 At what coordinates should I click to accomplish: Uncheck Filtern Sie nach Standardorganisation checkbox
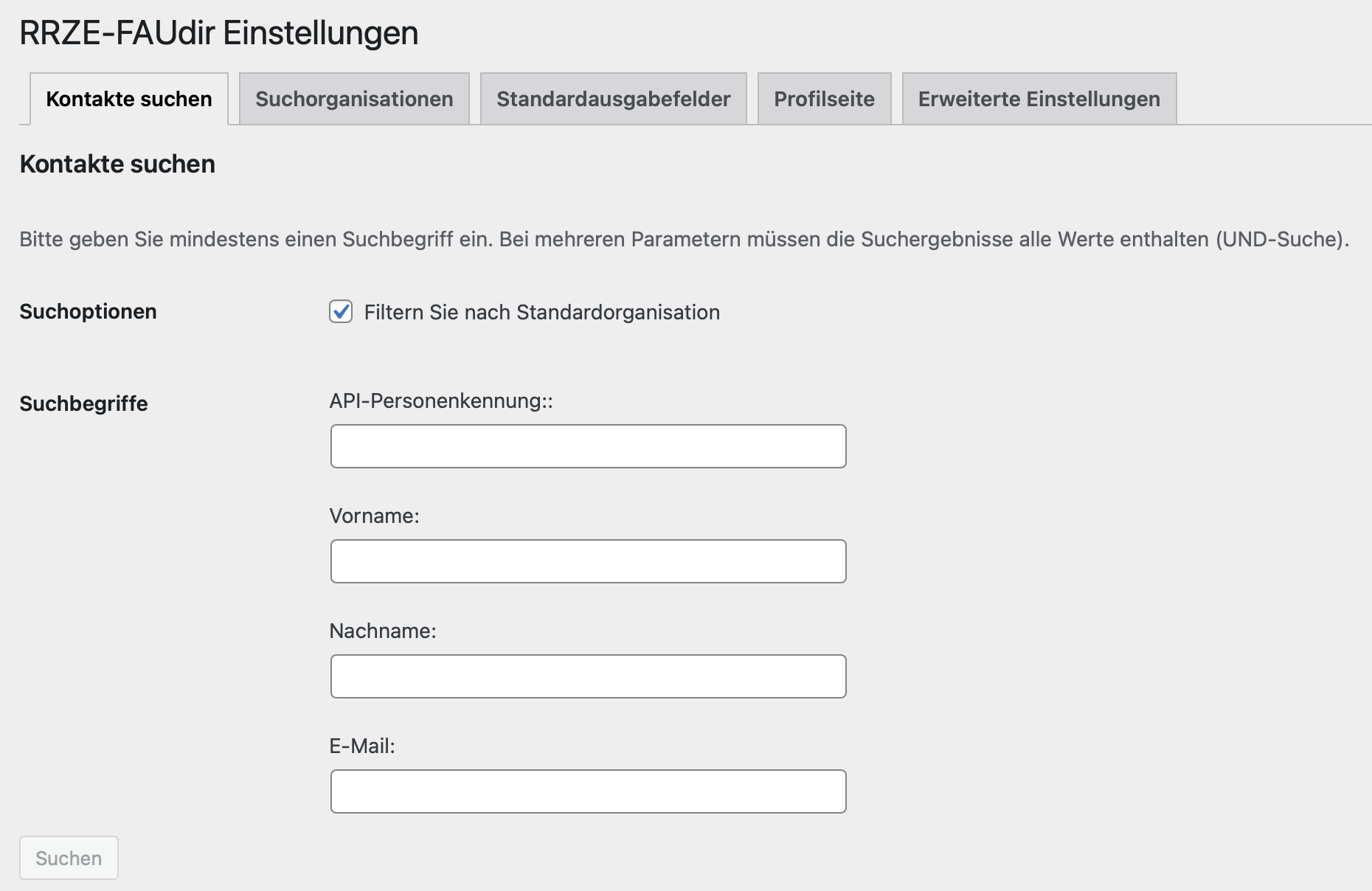(341, 312)
